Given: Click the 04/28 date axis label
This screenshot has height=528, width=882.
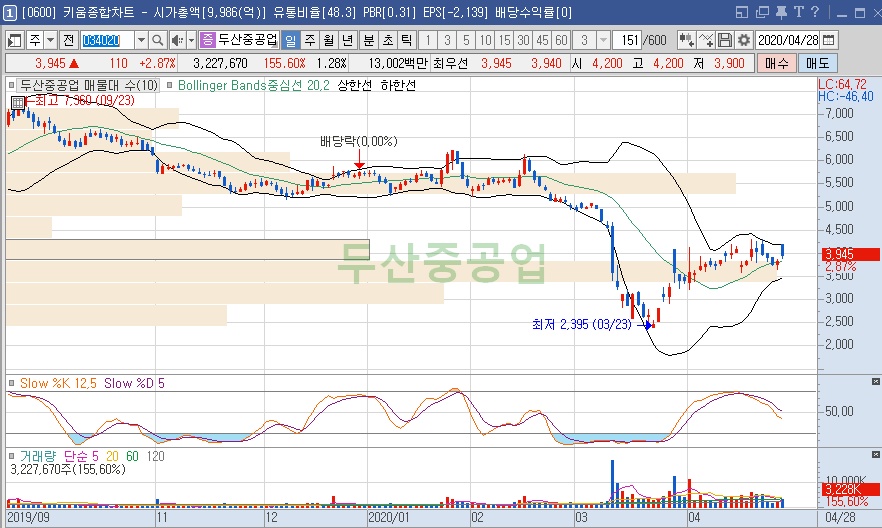Looking at the screenshot, I should [x=840, y=517].
